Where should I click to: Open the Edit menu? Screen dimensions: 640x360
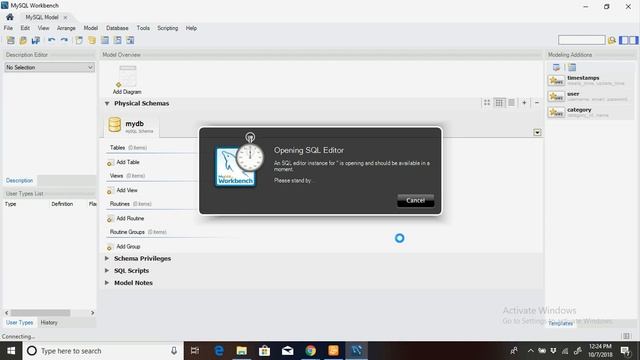point(25,28)
